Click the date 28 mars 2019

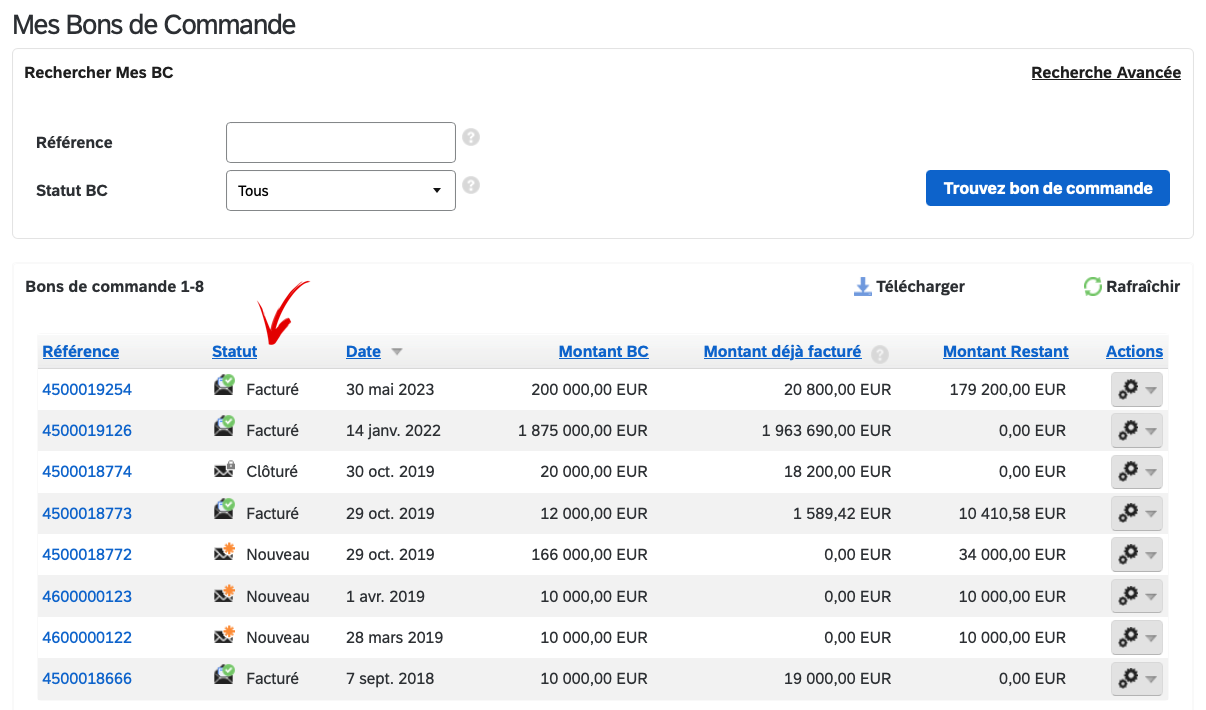pyautogui.click(x=394, y=637)
